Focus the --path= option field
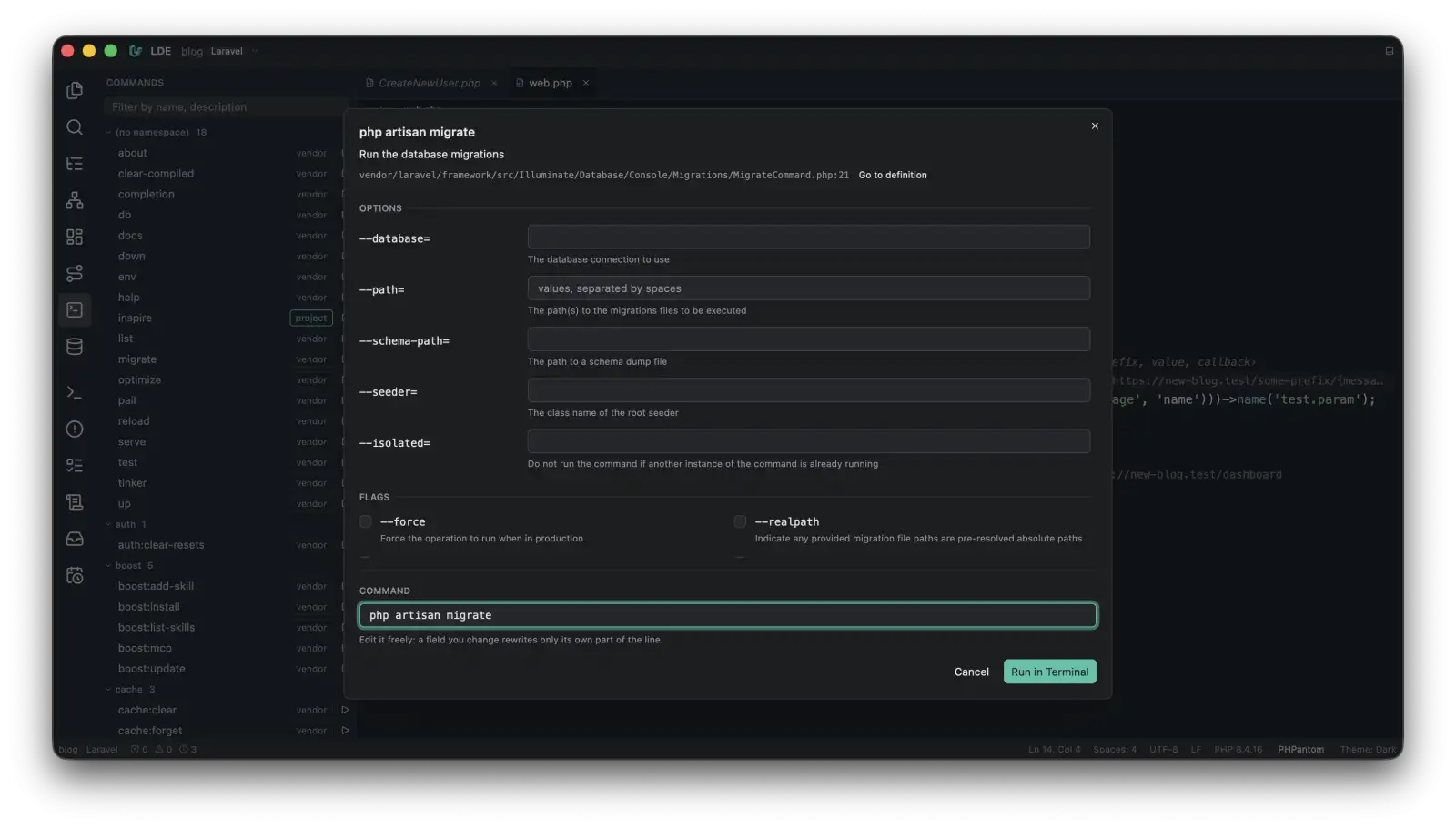 (x=808, y=288)
